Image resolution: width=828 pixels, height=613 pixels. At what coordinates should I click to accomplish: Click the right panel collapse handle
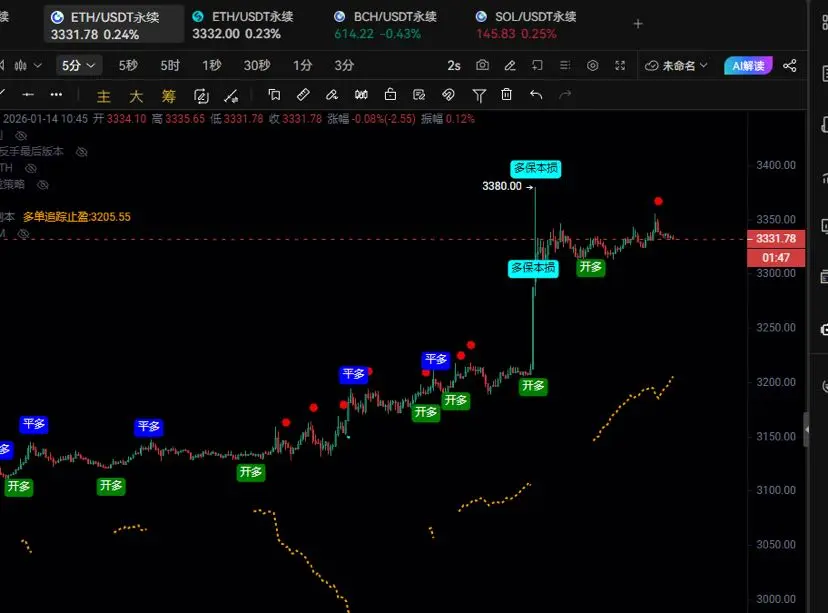tap(806, 430)
